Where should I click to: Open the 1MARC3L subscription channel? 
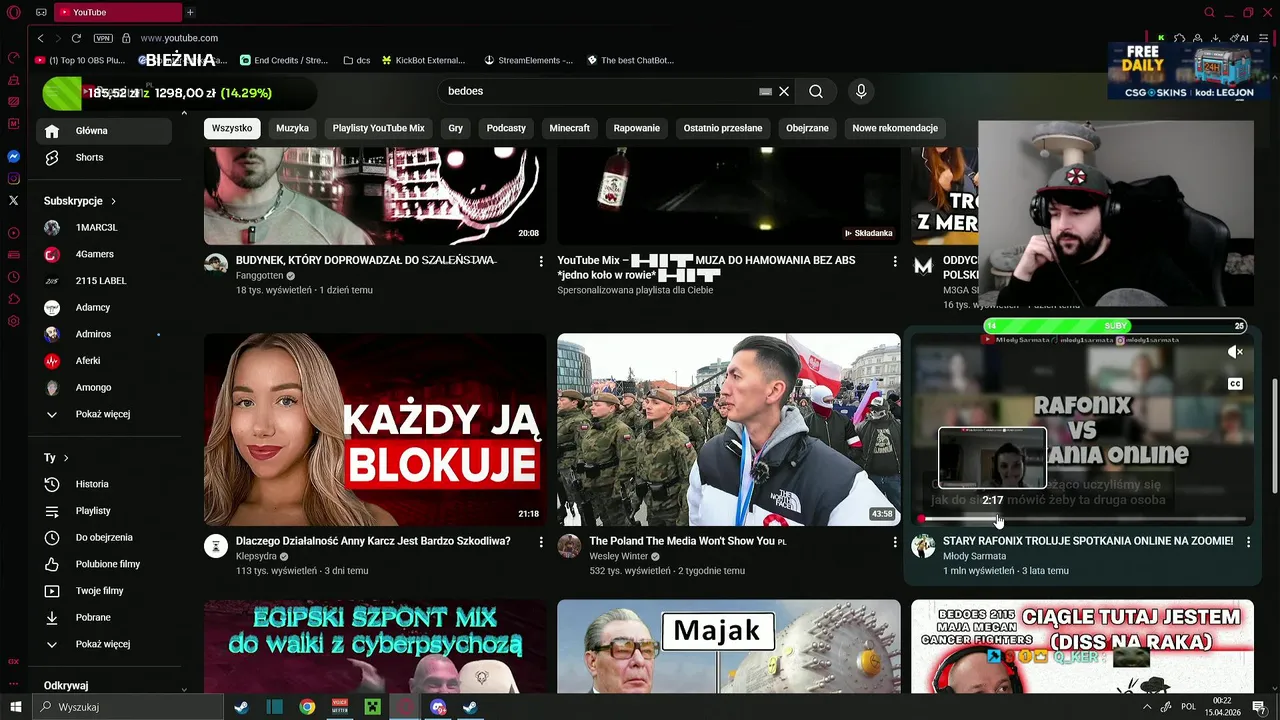coord(104,227)
